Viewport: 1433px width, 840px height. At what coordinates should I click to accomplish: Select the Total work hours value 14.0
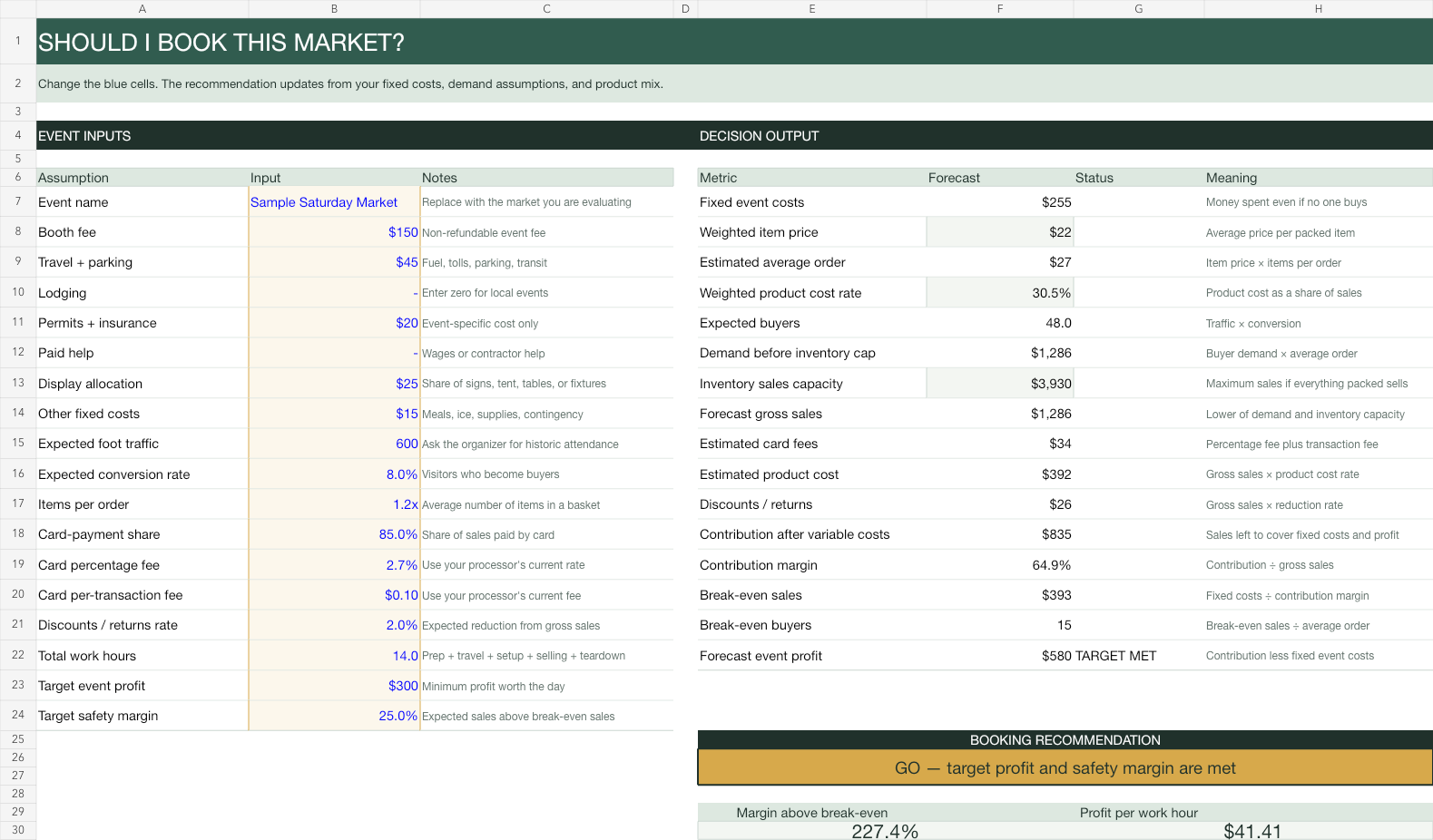(x=334, y=656)
